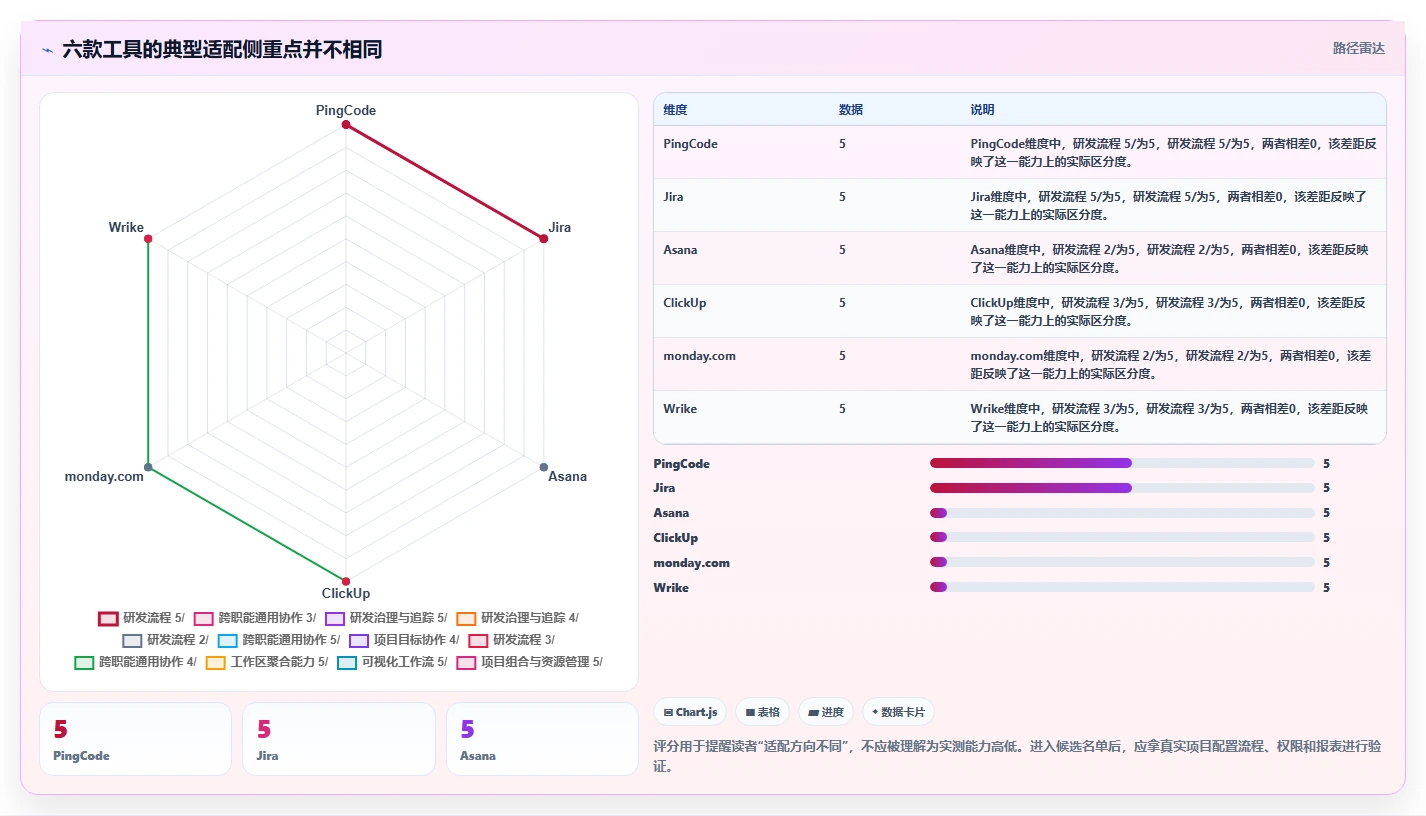Click the 进度 chip

pos(825,712)
